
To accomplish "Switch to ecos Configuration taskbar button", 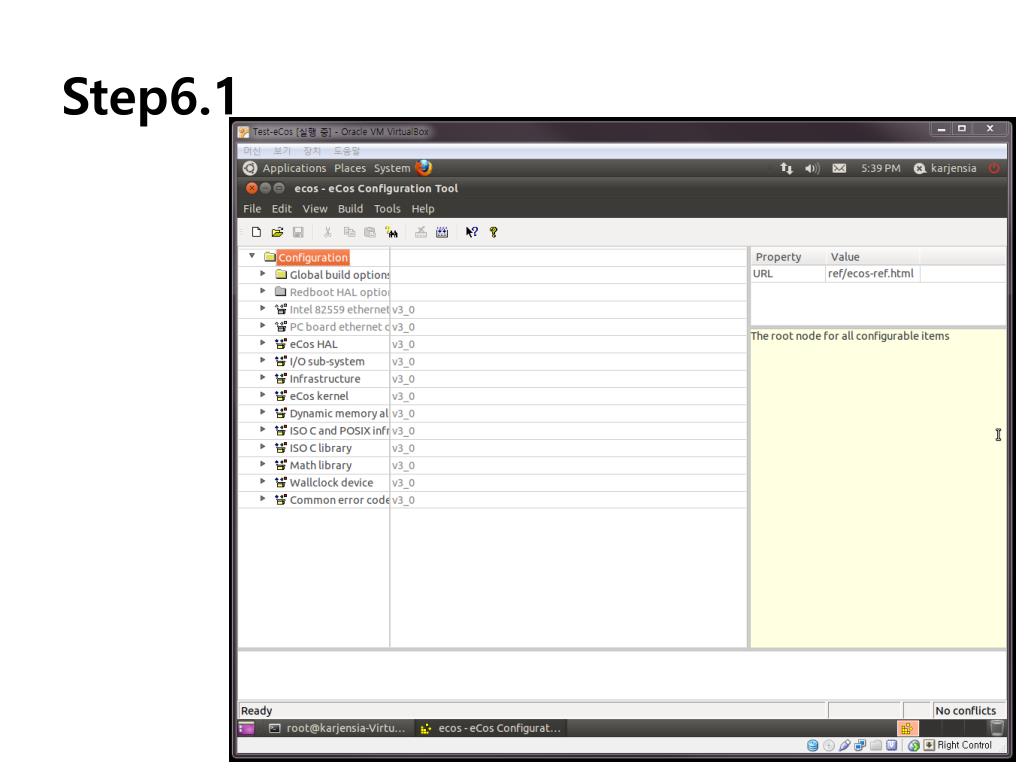I will point(491,728).
